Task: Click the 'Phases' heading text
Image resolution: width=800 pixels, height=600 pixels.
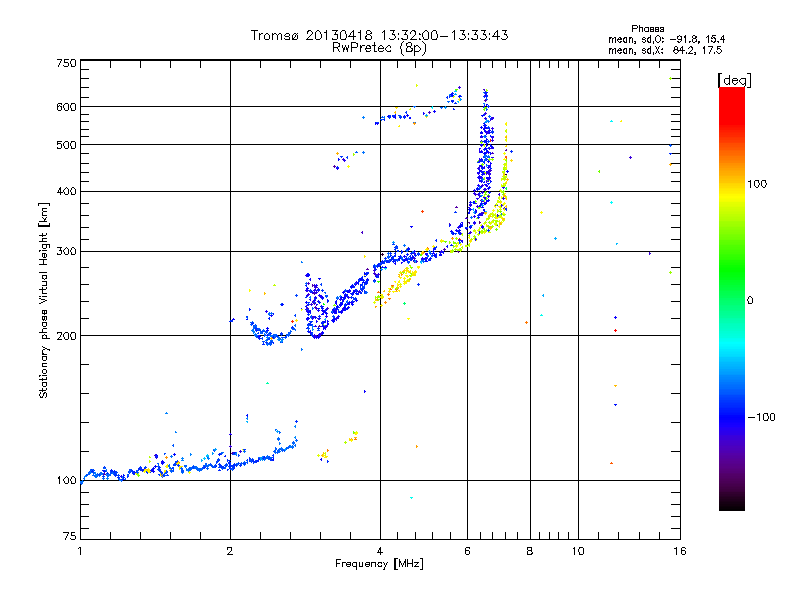Action: [647, 29]
